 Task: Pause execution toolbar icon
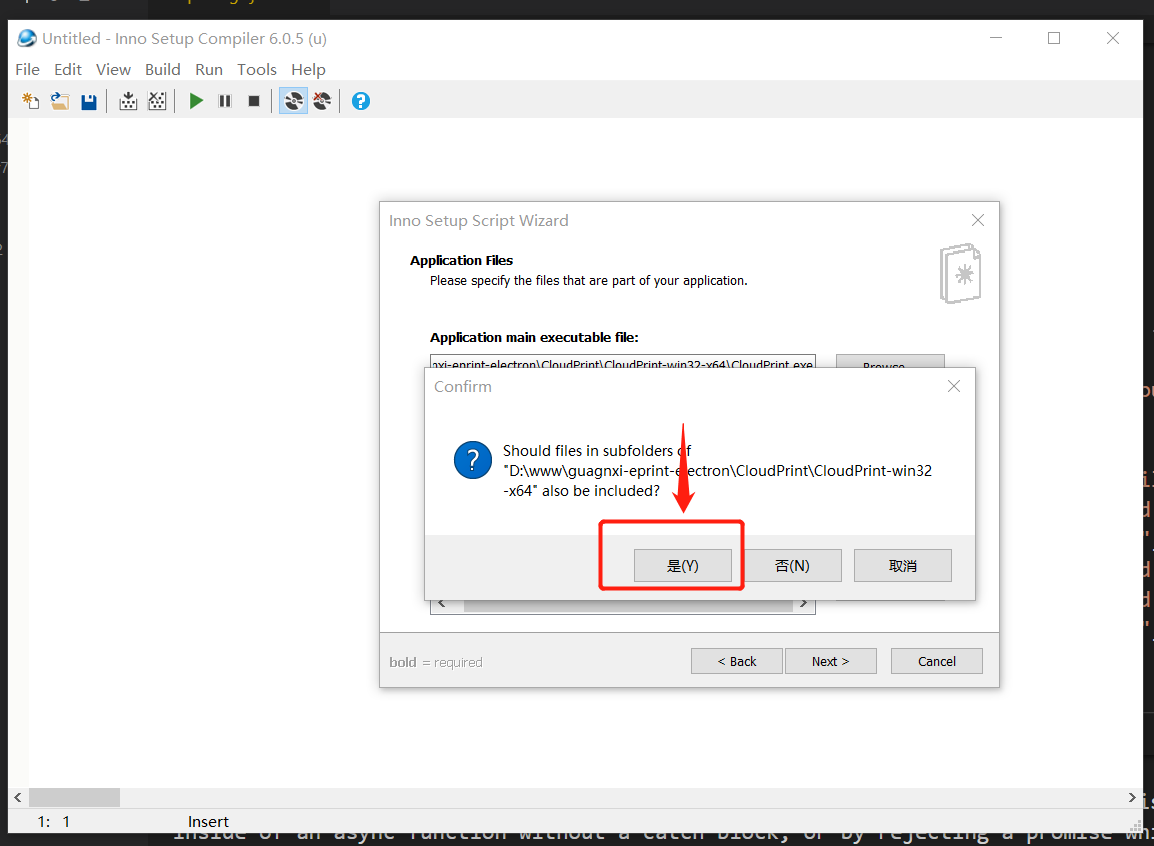(x=225, y=102)
